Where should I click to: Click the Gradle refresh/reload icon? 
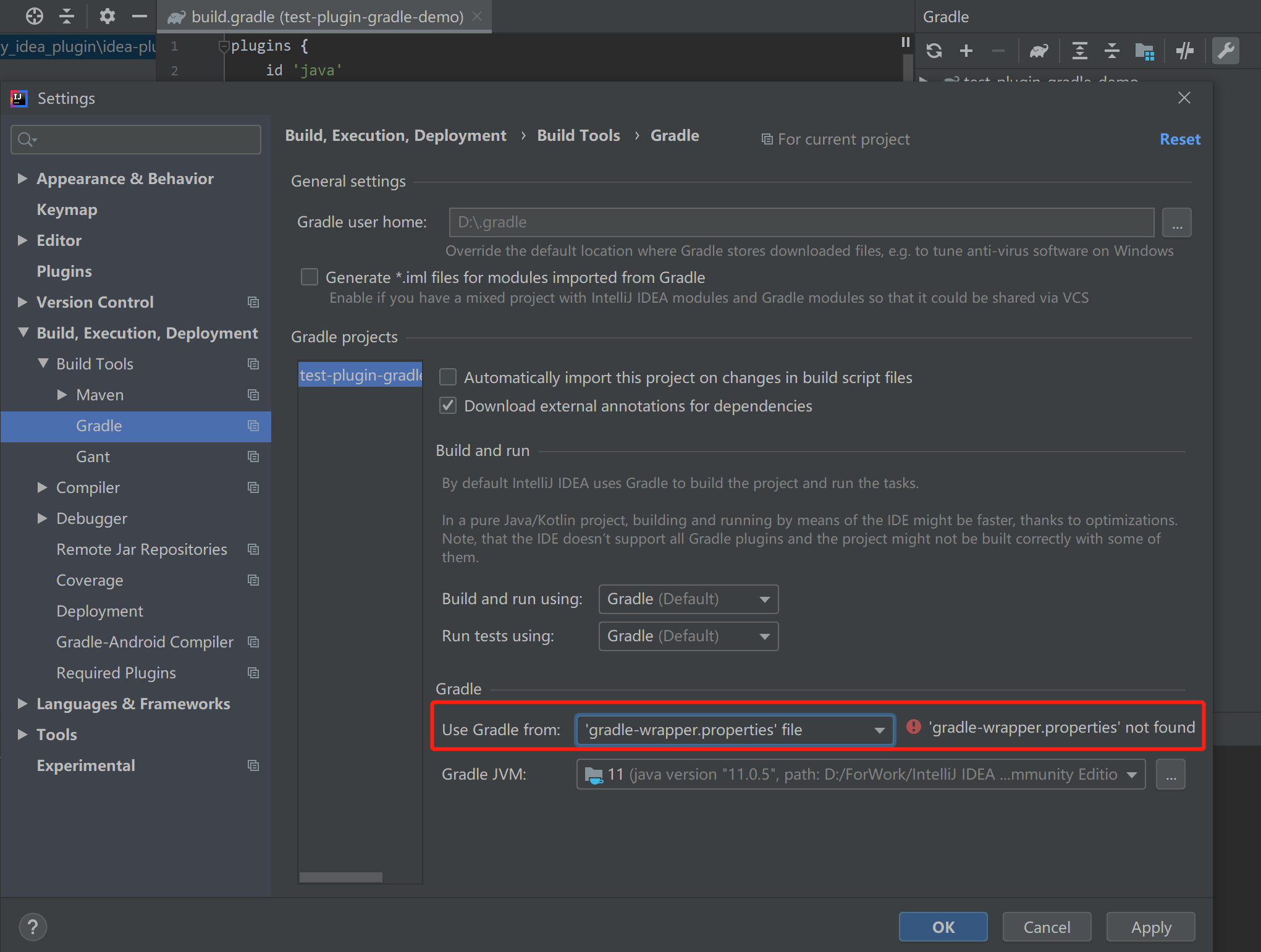pos(934,51)
